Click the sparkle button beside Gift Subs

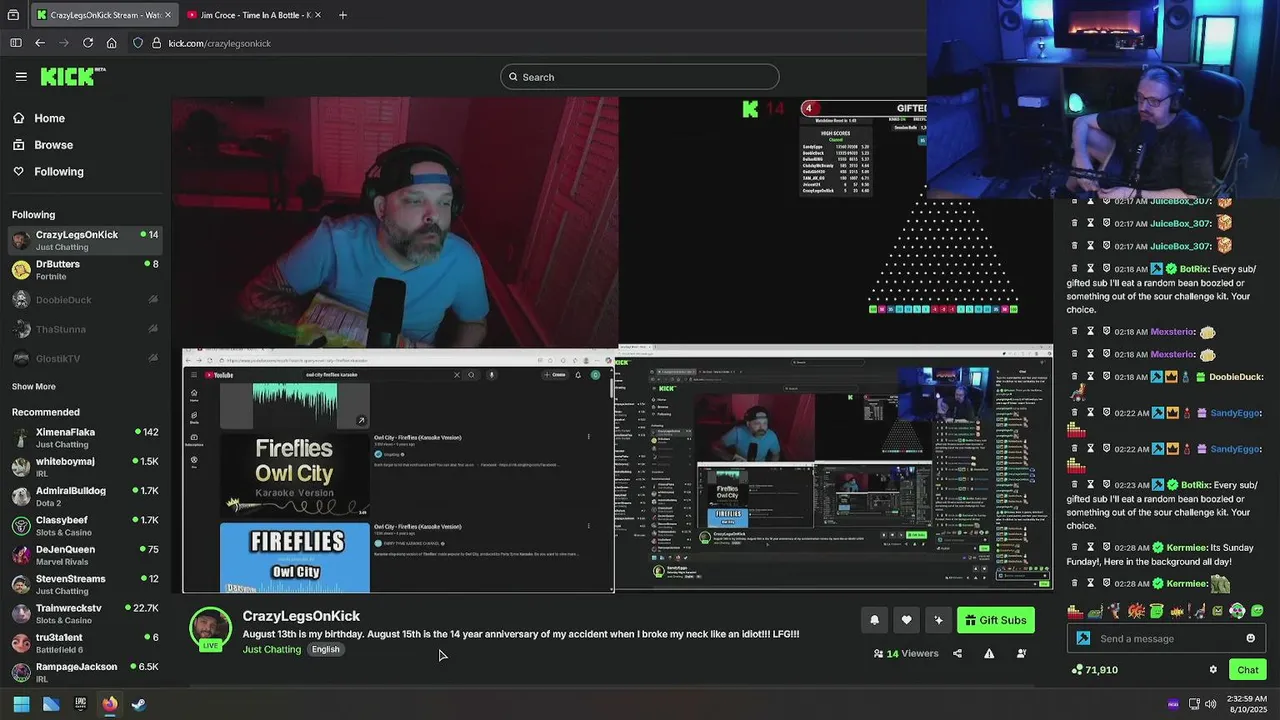[x=938, y=620]
